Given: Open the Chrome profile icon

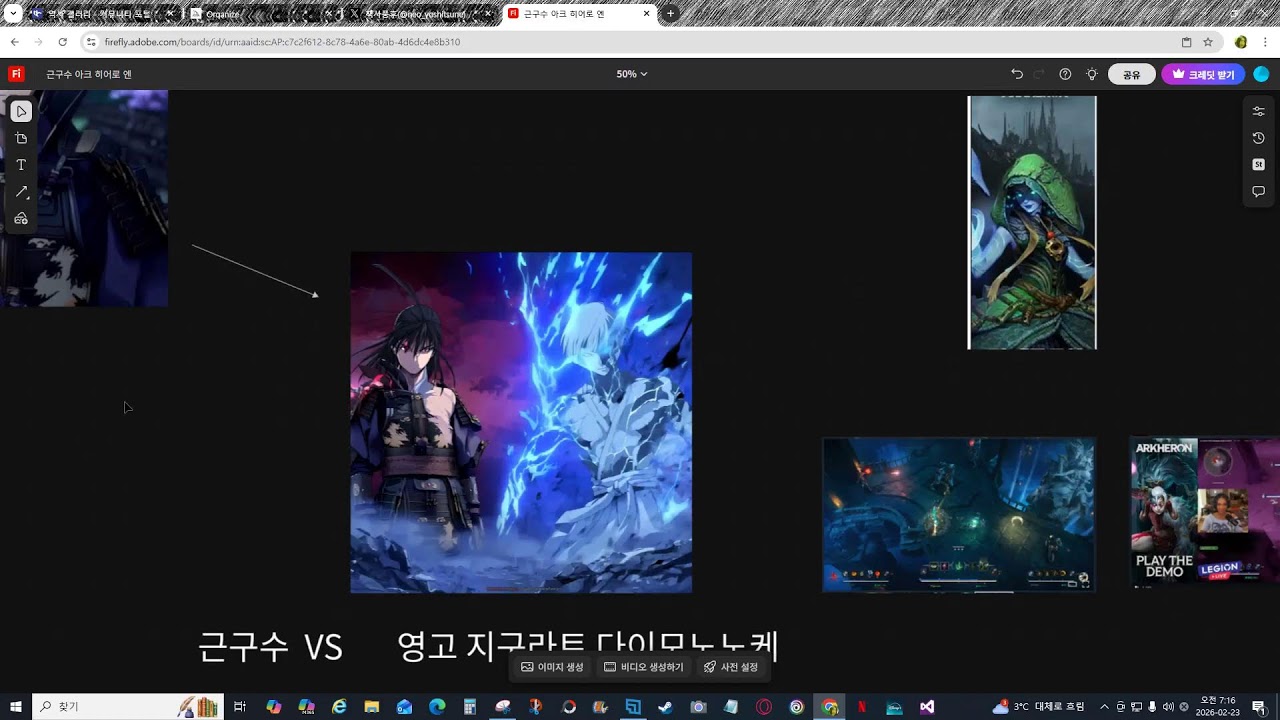Looking at the screenshot, I should coord(1241,42).
